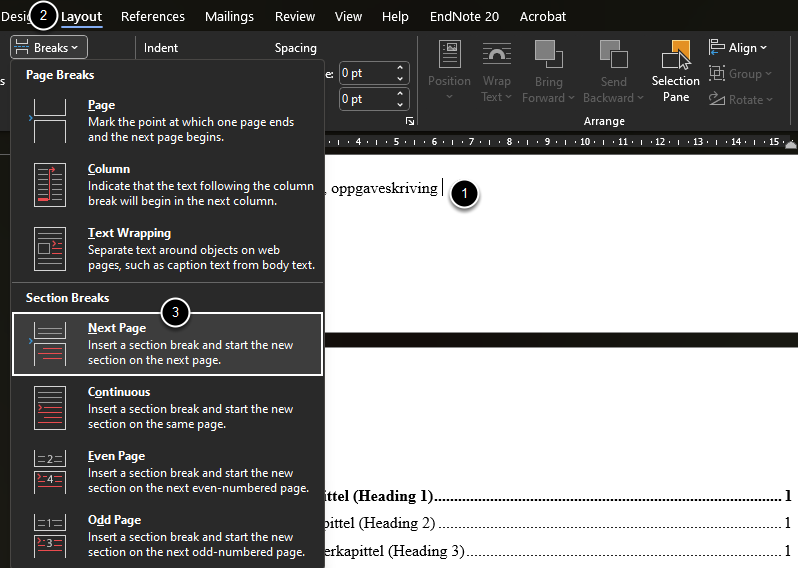Image resolution: width=798 pixels, height=568 pixels.
Task: Open the Help ribbon tab
Action: coord(395,16)
